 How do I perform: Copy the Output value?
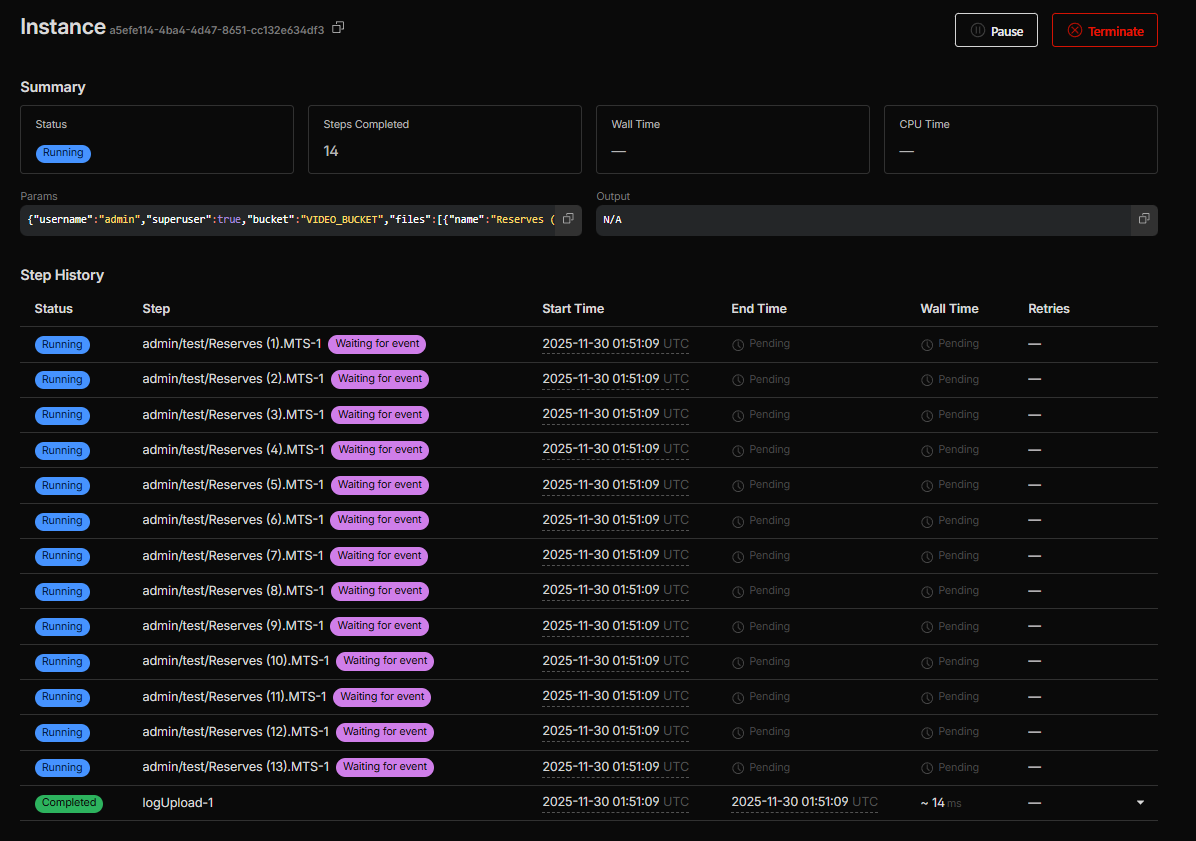[1144, 219]
